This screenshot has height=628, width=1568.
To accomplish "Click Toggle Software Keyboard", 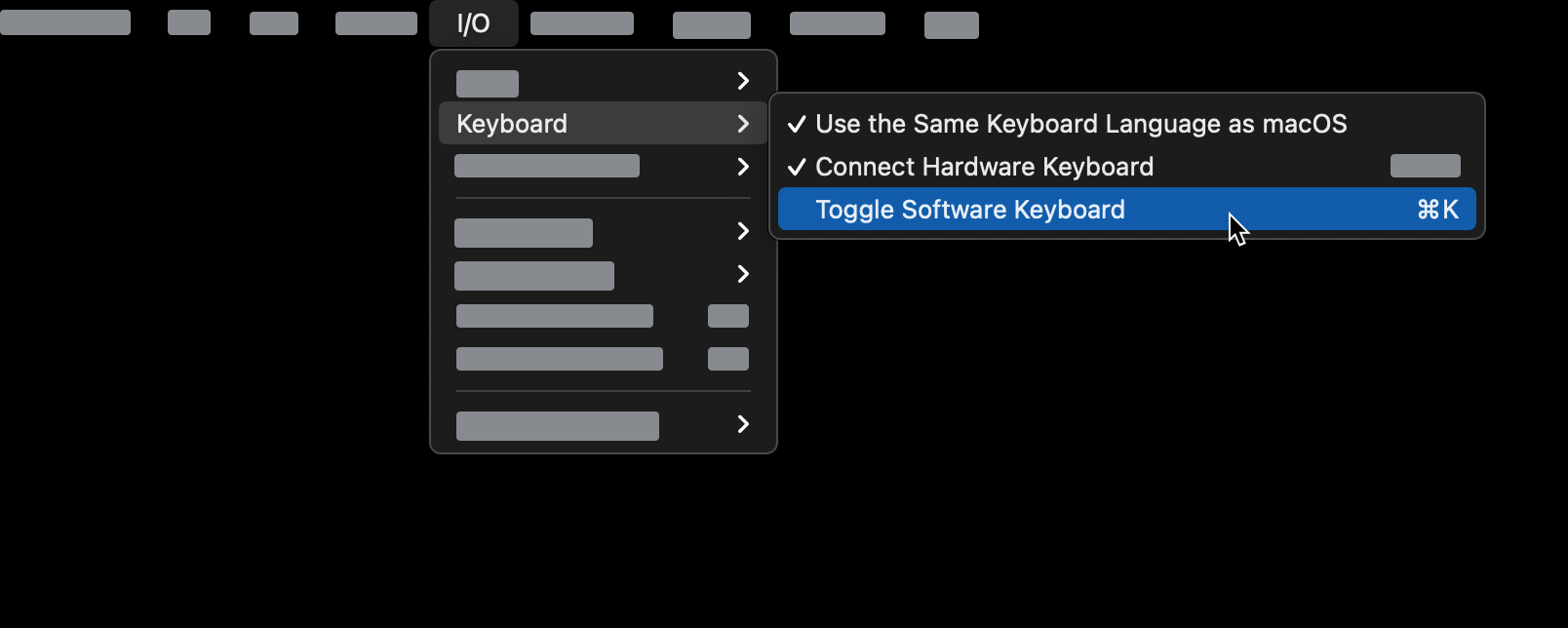I will (x=970, y=210).
